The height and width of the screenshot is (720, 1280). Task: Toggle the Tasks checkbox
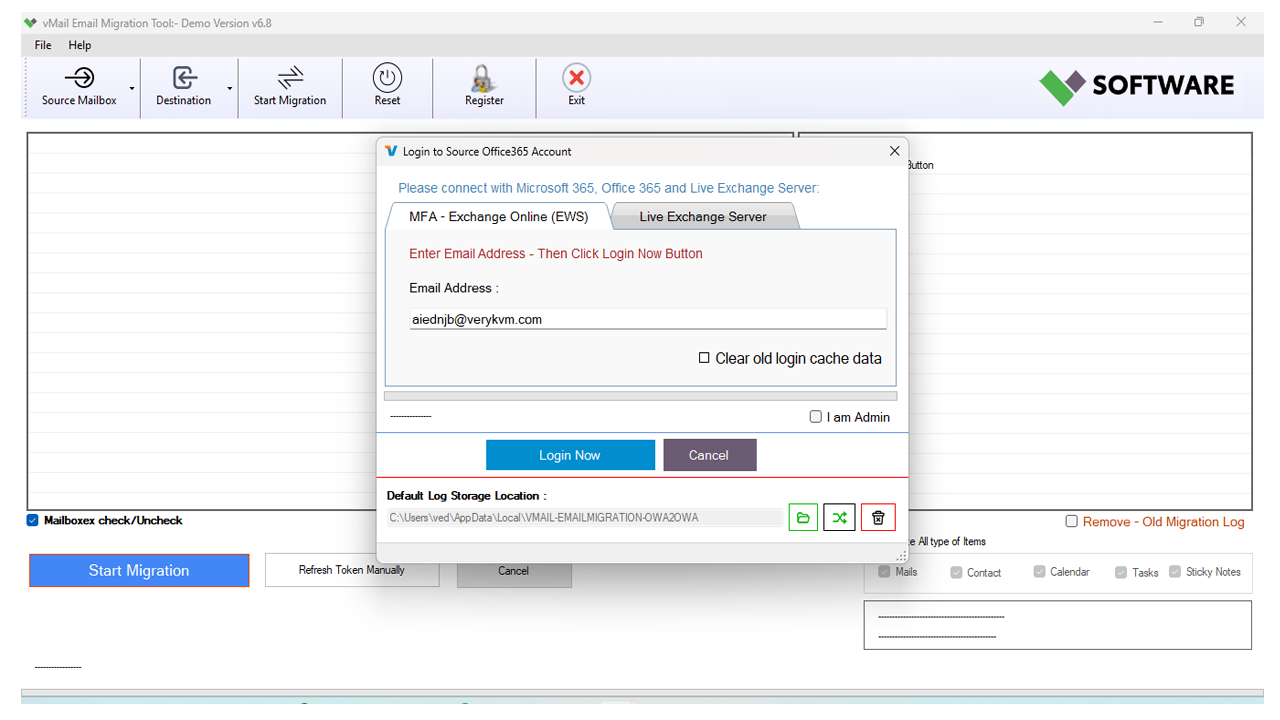(1121, 572)
